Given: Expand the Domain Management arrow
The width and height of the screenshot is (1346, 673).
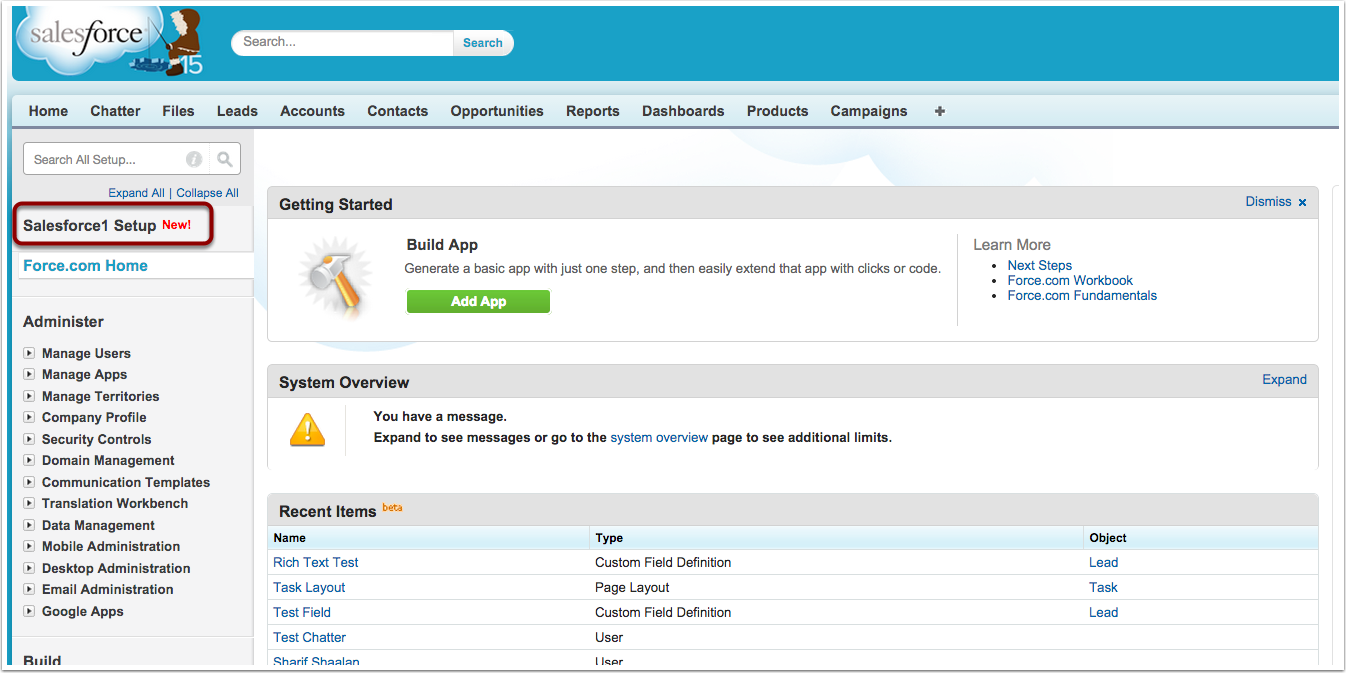Looking at the screenshot, I should 29,460.
